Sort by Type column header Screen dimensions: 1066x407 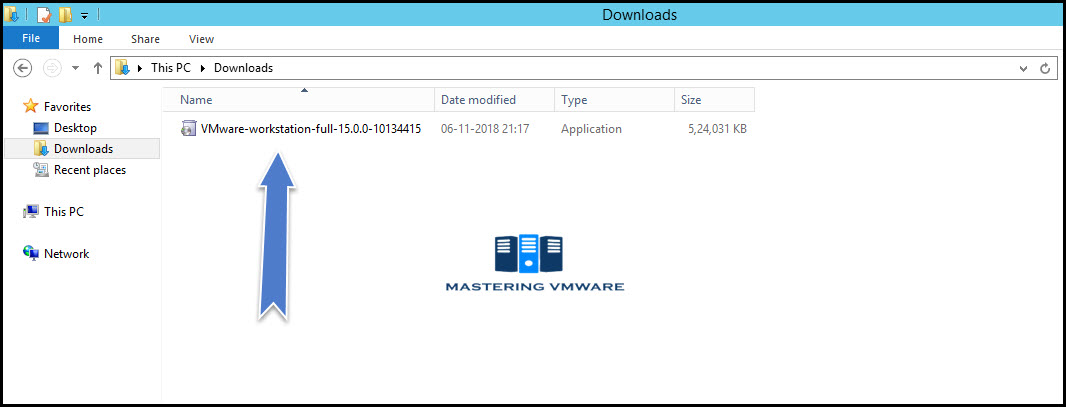click(615, 99)
